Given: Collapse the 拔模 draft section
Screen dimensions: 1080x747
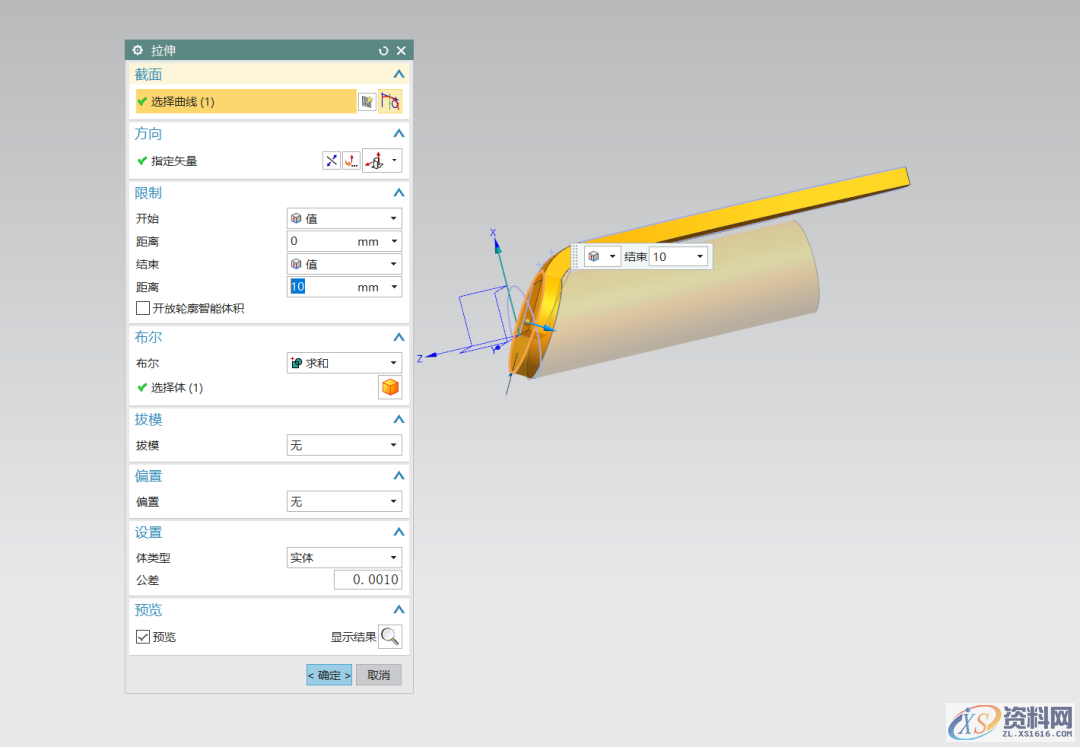Looking at the screenshot, I should pyautogui.click(x=399, y=420).
